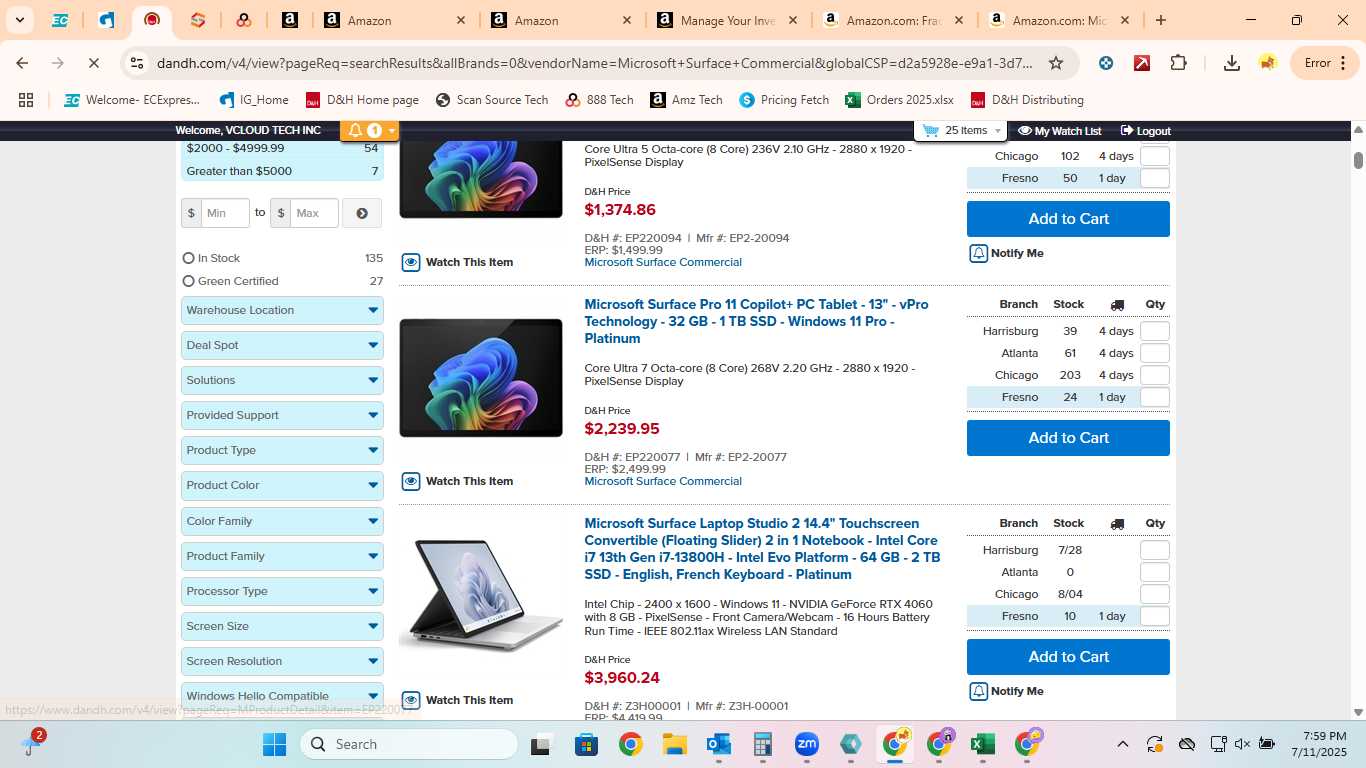The height and width of the screenshot is (768, 1366).
Task: Select the Green Certified filter radio button
Action: point(188,281)
